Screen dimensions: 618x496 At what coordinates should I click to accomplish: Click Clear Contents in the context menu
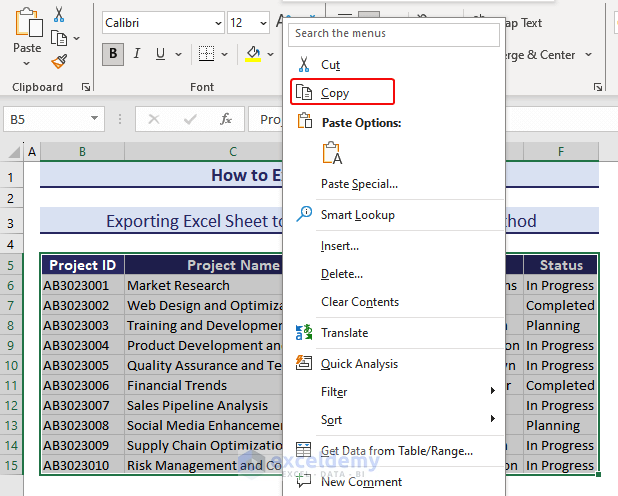359,302
